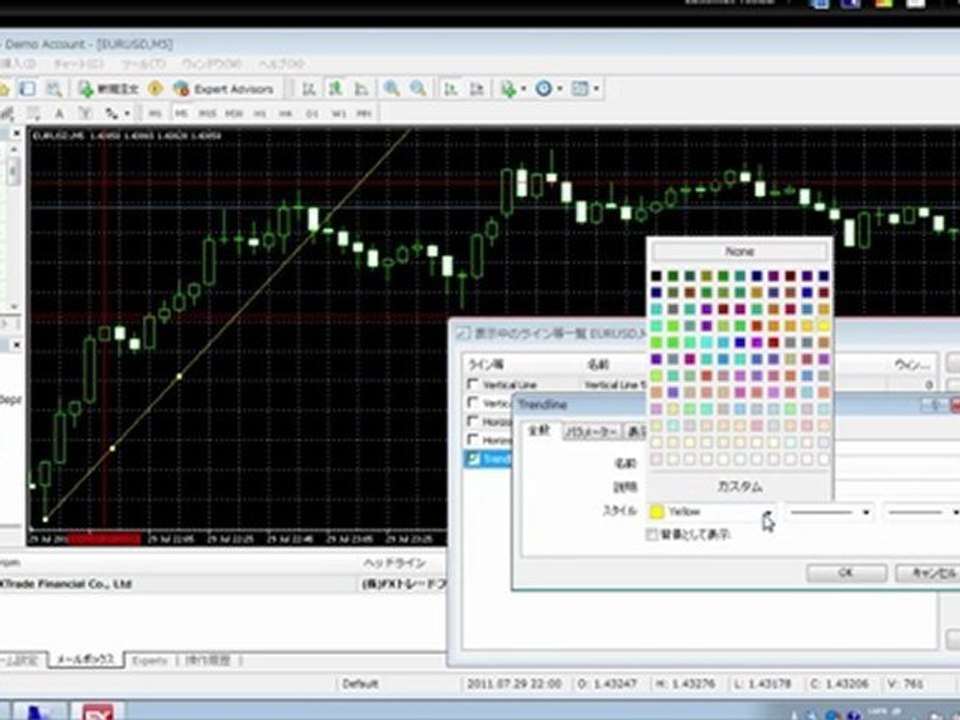Switch chart to bar chart mode
This screenshot has width=960, height=720.
tap(309, 89)
